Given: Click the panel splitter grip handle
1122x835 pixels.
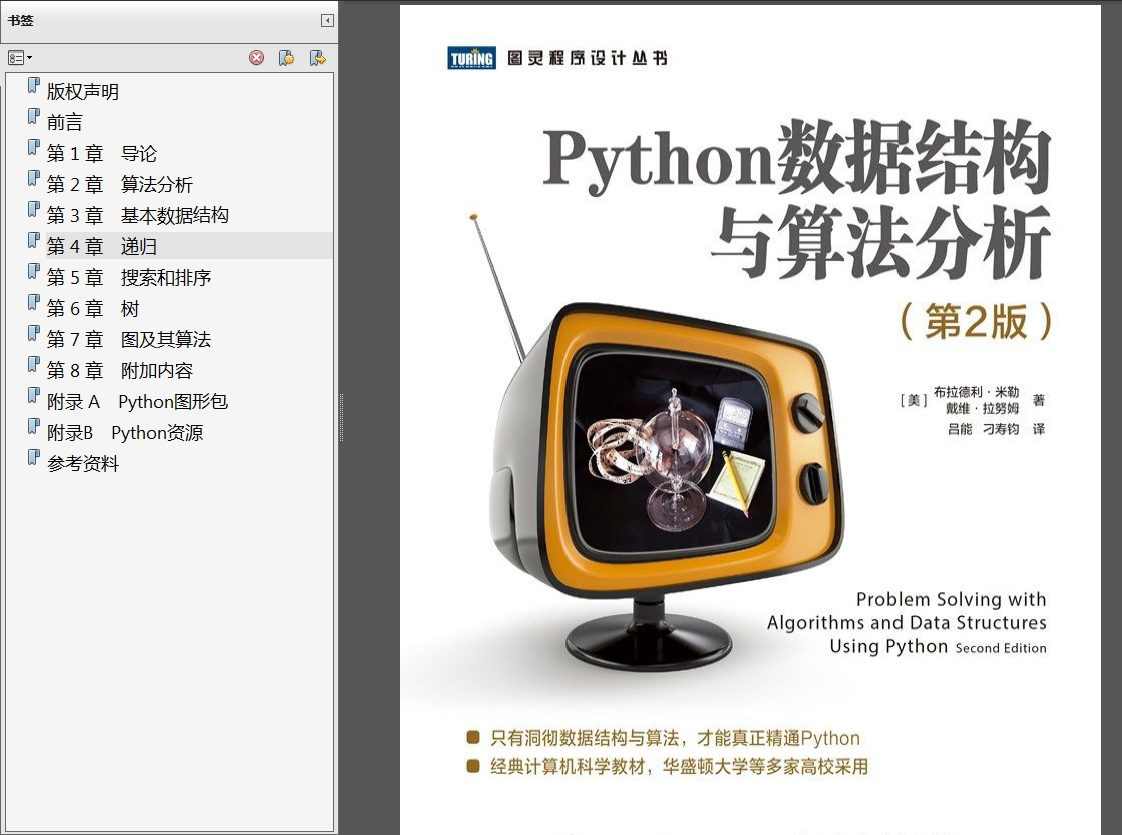Looking at the screenshot, I should click(341, 417).
